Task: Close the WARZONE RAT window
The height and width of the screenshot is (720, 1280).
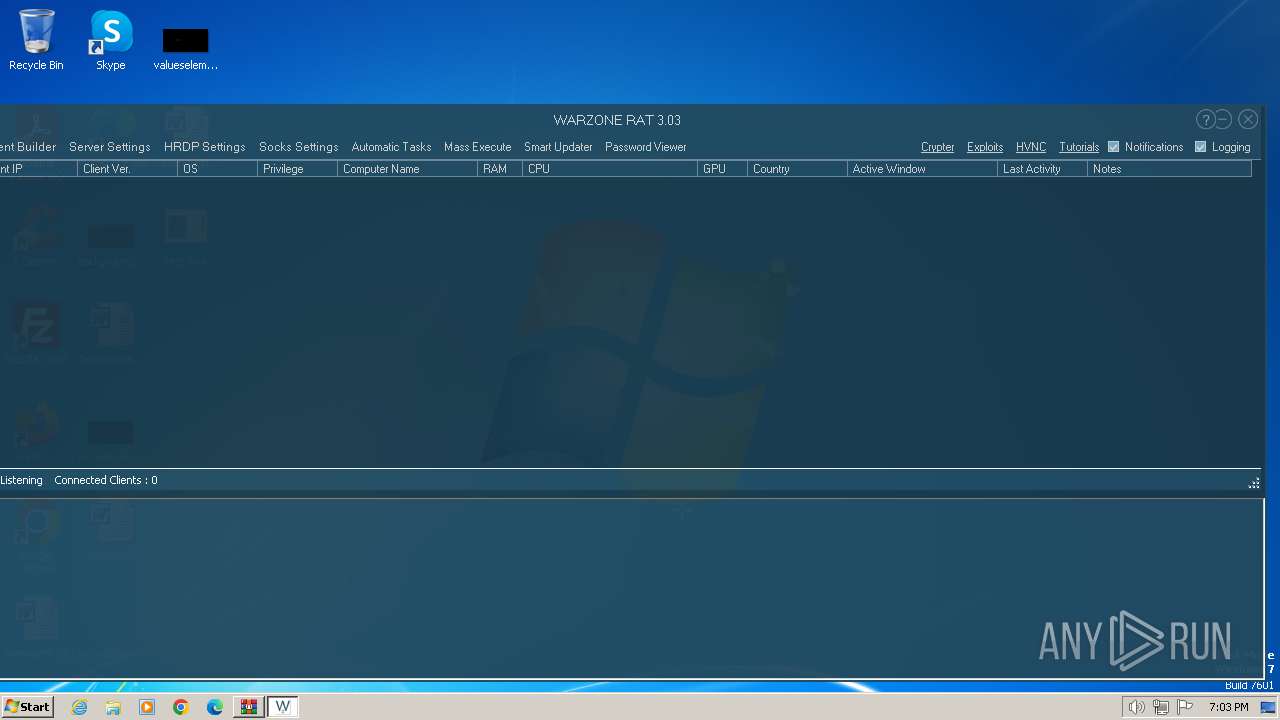Action: (1248, 119)
